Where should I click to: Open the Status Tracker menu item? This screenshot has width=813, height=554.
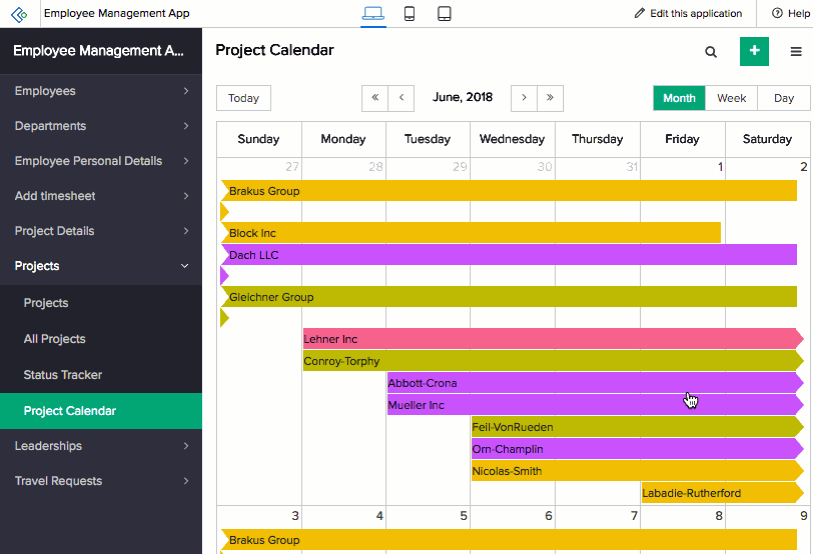[63, 375]
